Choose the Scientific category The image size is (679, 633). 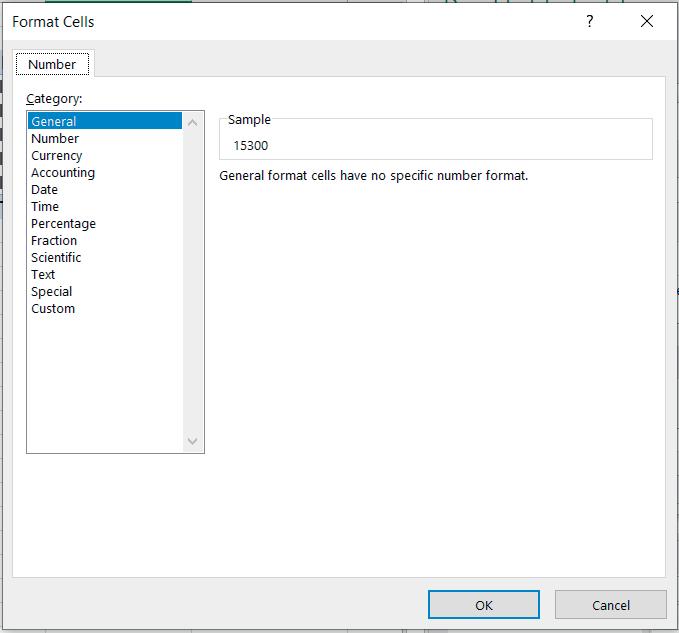105,257
